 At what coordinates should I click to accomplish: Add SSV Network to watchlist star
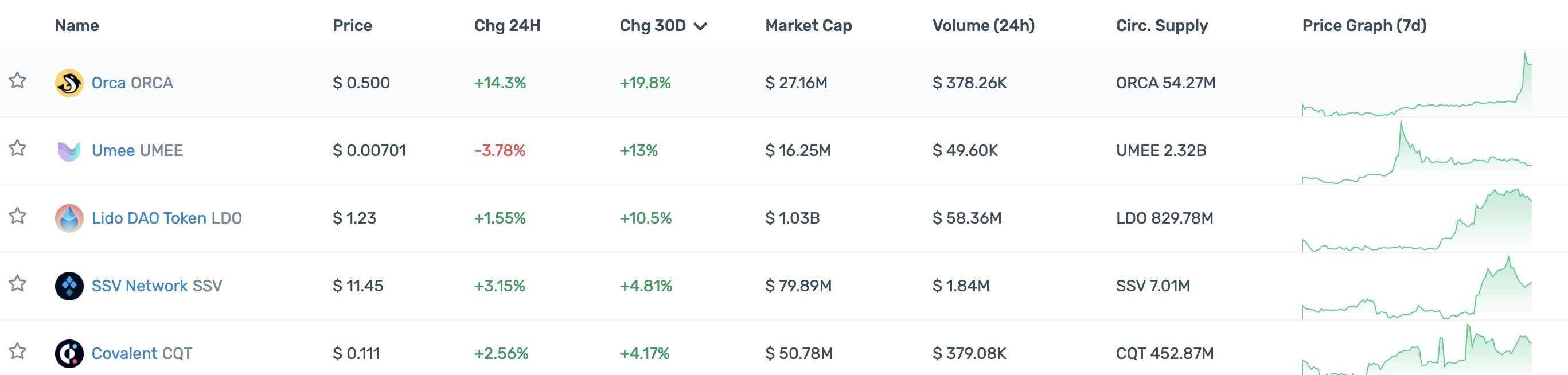click(x=18, y=283)
